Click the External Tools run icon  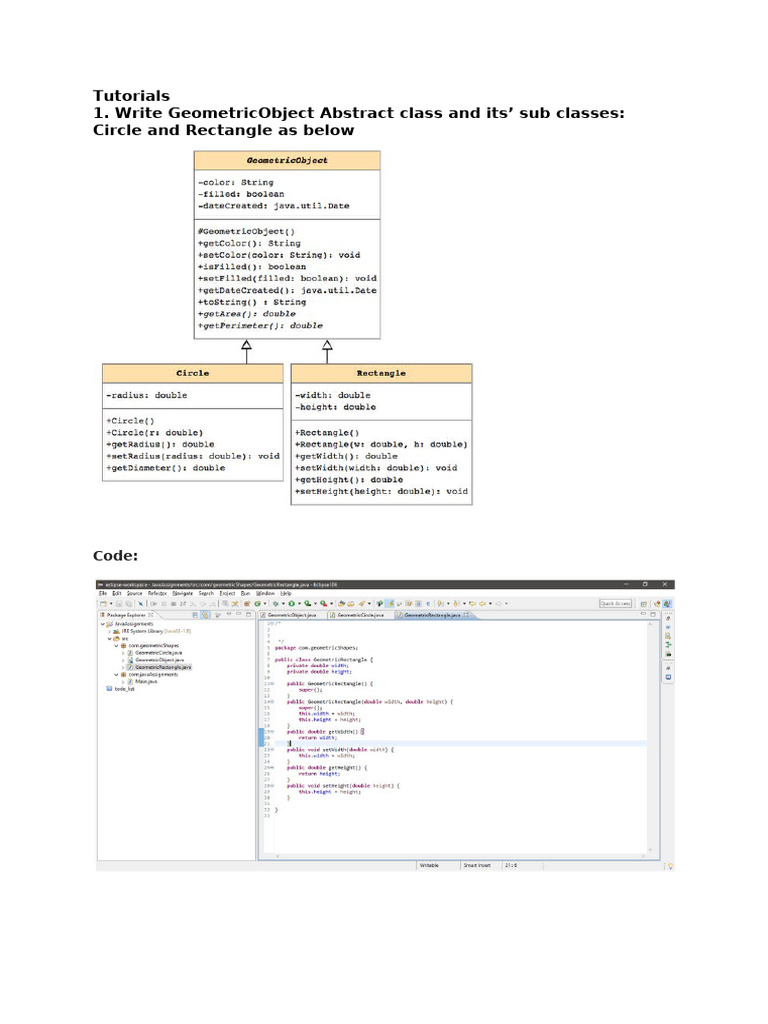(x=323, y=603)
